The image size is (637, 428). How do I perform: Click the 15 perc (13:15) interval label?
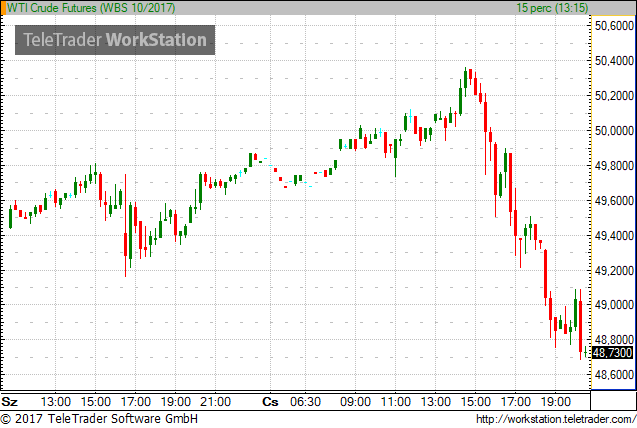[552, 8]
